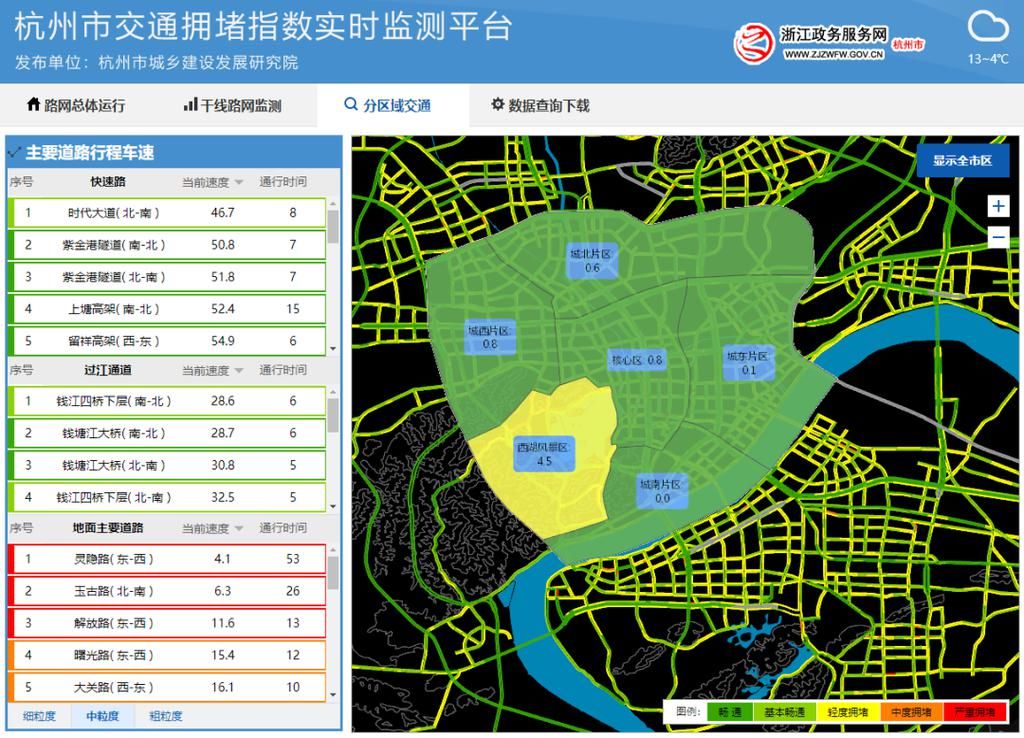Zoom in using the map plus icon

(996, 205)
